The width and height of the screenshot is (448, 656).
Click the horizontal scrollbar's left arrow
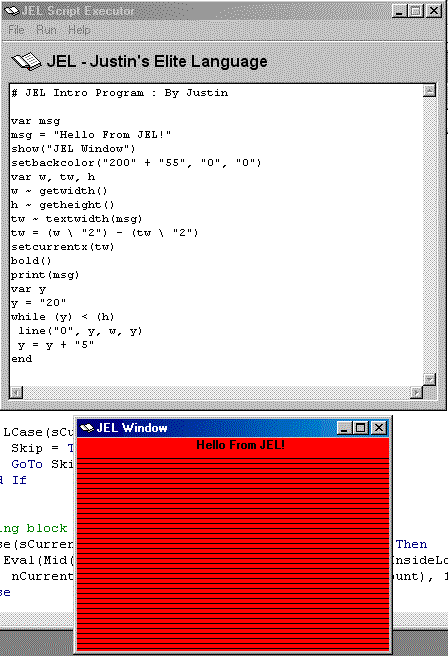16,392
